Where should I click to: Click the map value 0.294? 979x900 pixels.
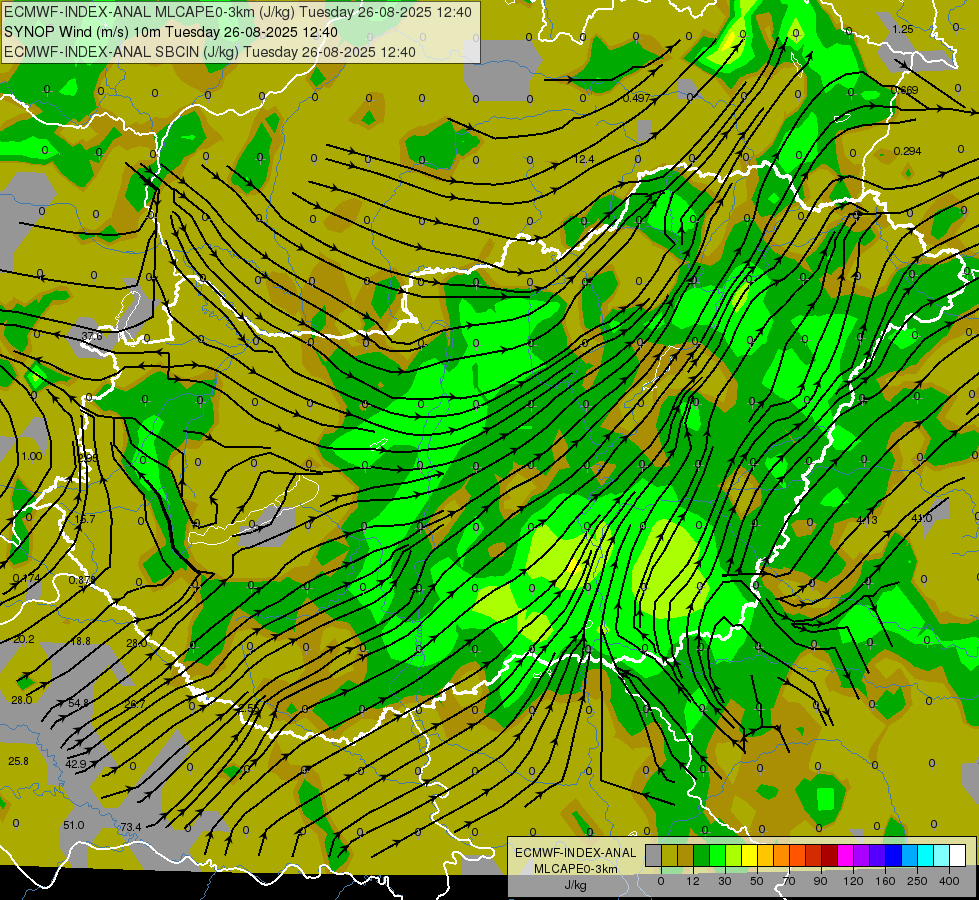tap(908, 151)
